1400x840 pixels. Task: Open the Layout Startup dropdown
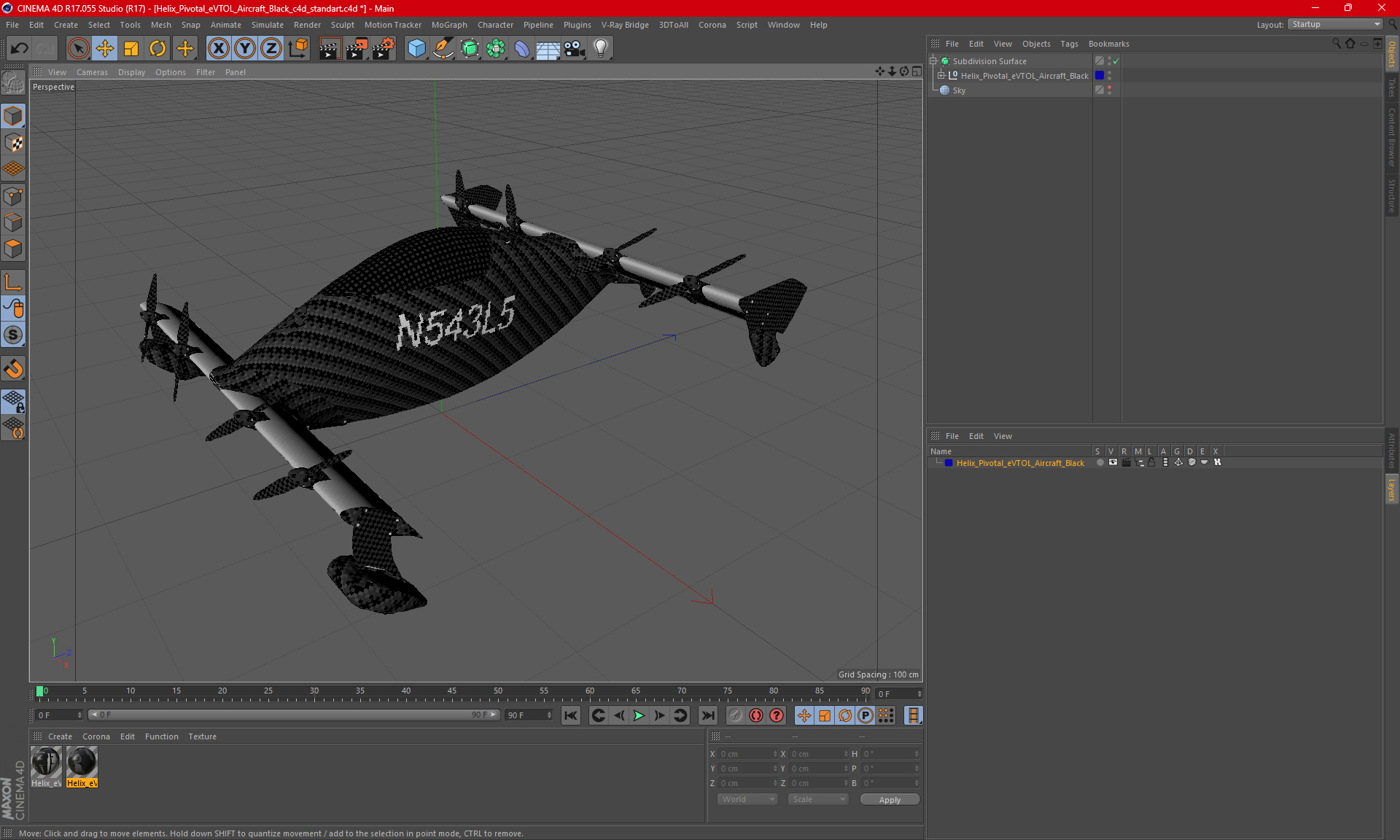click(1336, 24)
